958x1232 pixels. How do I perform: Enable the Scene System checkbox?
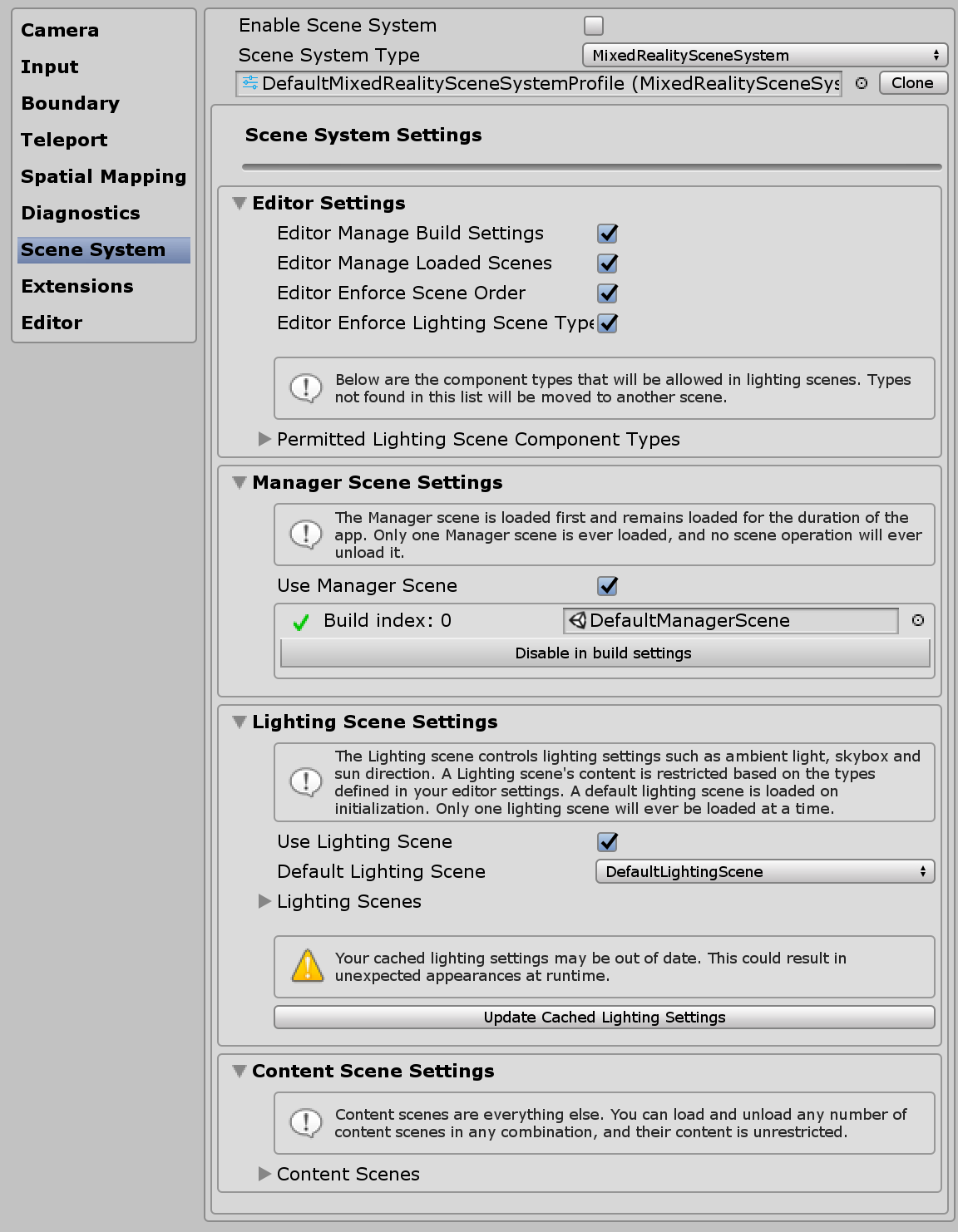pos(594,26)
